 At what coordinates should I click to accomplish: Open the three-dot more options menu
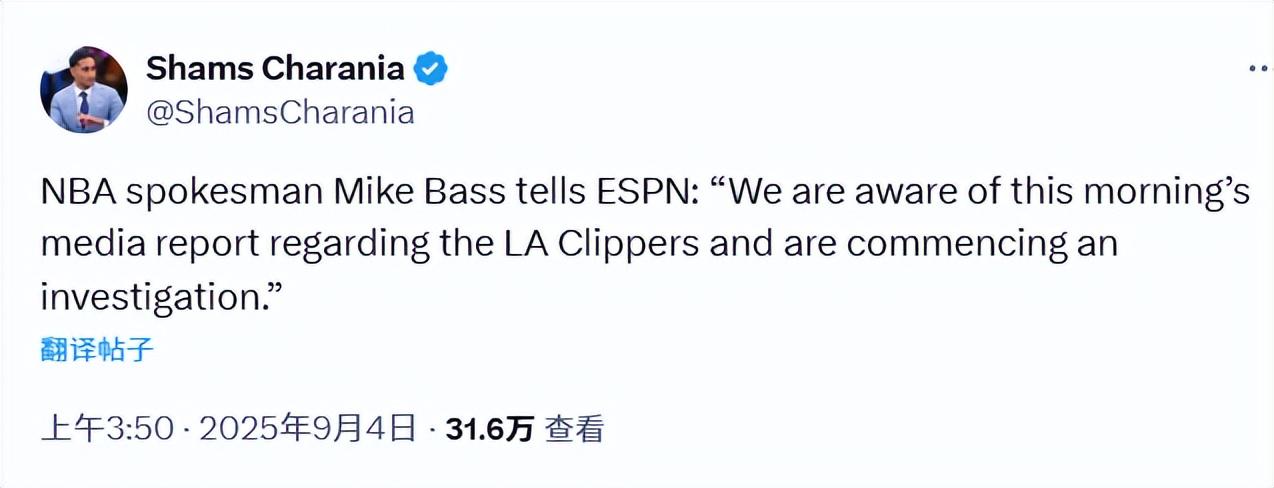[x=1258, y=68]
